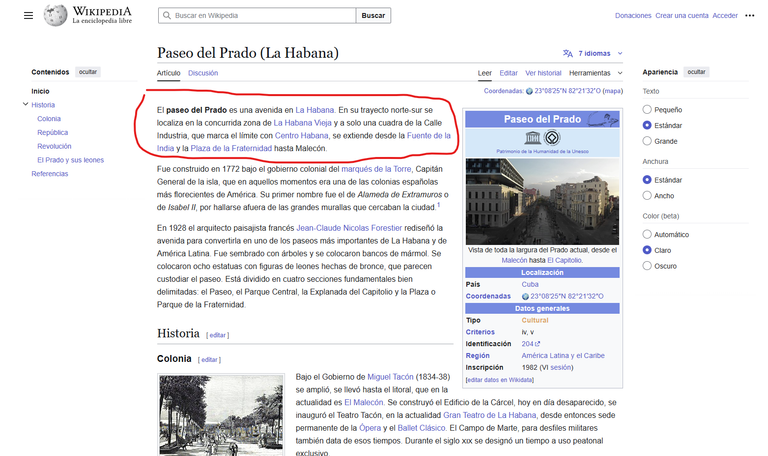The width and height of the screenshot is (768, 456).
Task: Choose Oscuro color mode
Action: (647, 265)
